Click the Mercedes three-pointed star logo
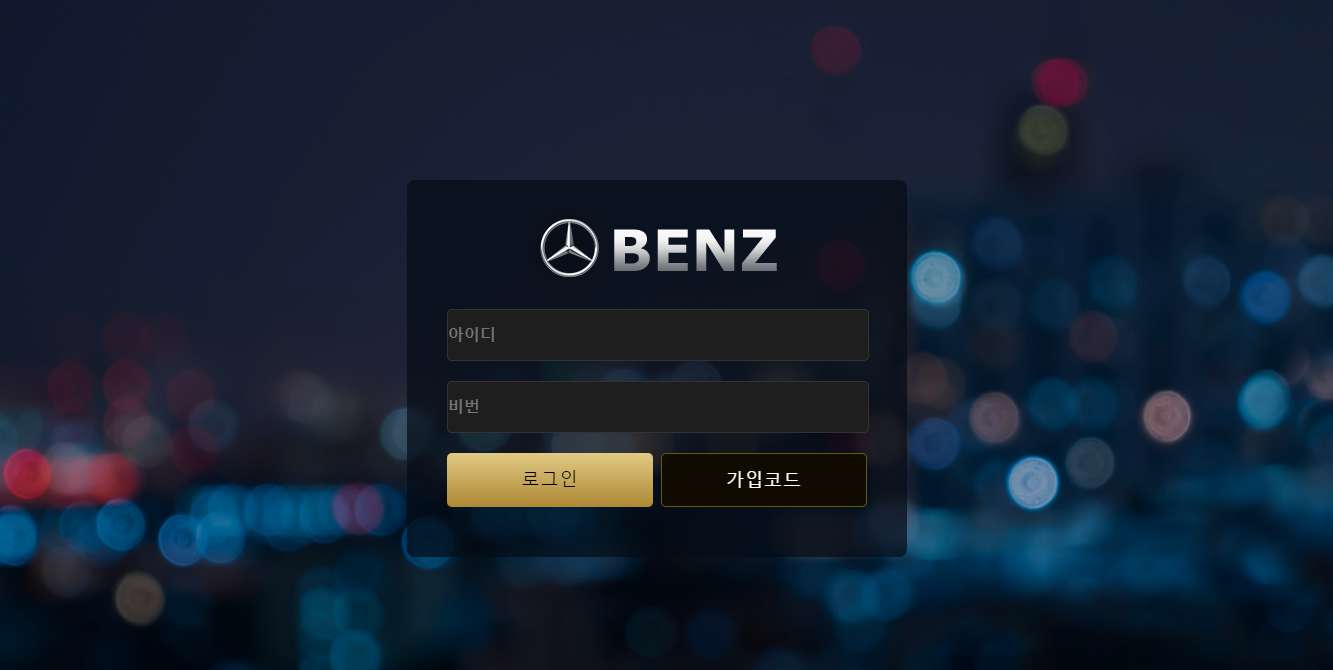This screenshot has height=670, width=1333. [x=570, y=248]
